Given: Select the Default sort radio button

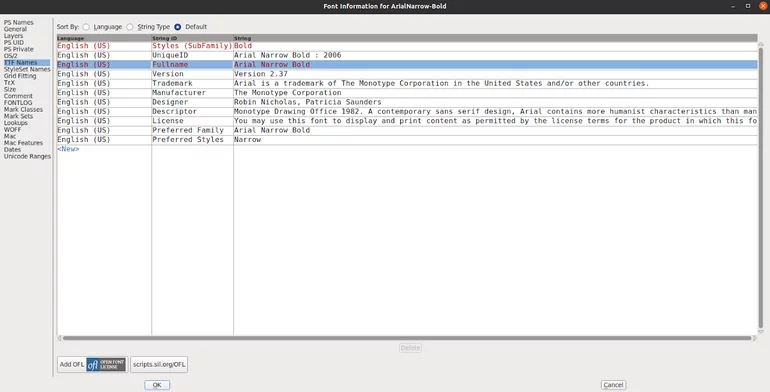Looking at the screenshot, I should (177, 27).
